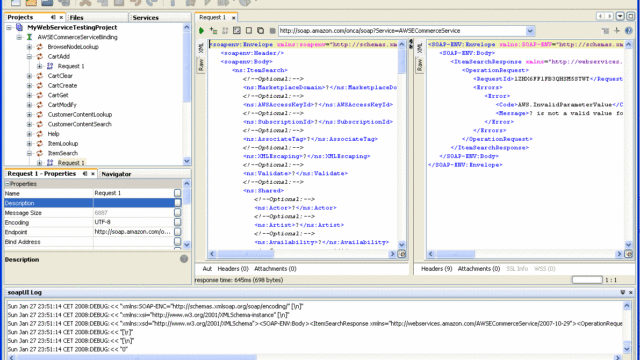Click the edit button for Description property

point(178,203)
